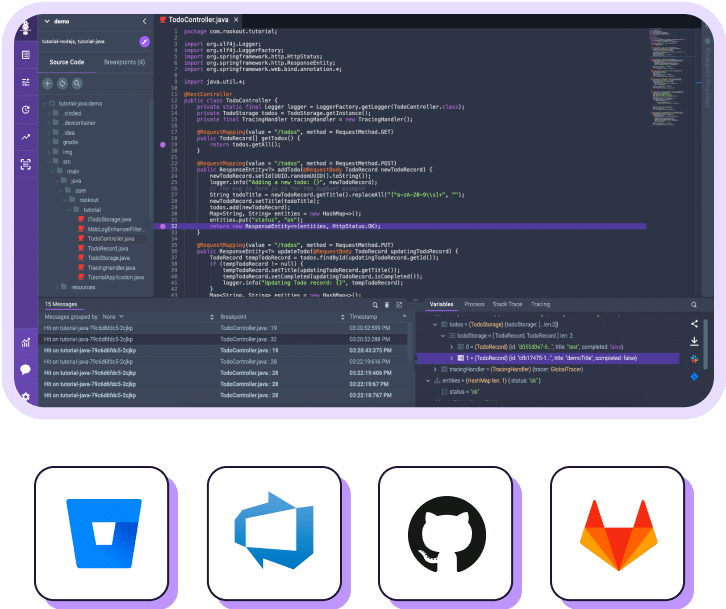
Task: Click the Azure DevOps logo card
Action: point(274,534)
